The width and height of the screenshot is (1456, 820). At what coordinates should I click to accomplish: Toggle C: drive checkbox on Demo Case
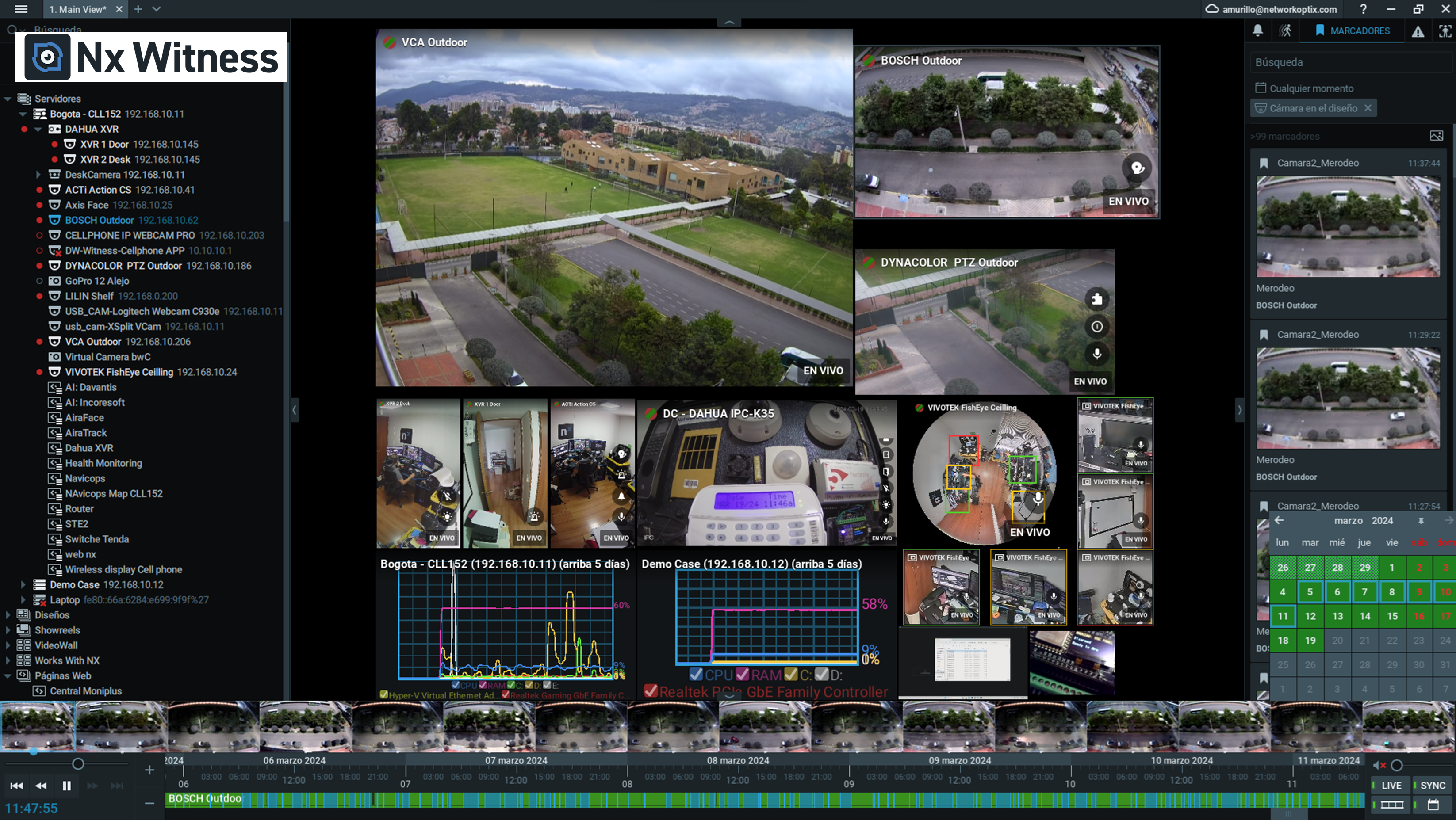click(x=791, y=674)
